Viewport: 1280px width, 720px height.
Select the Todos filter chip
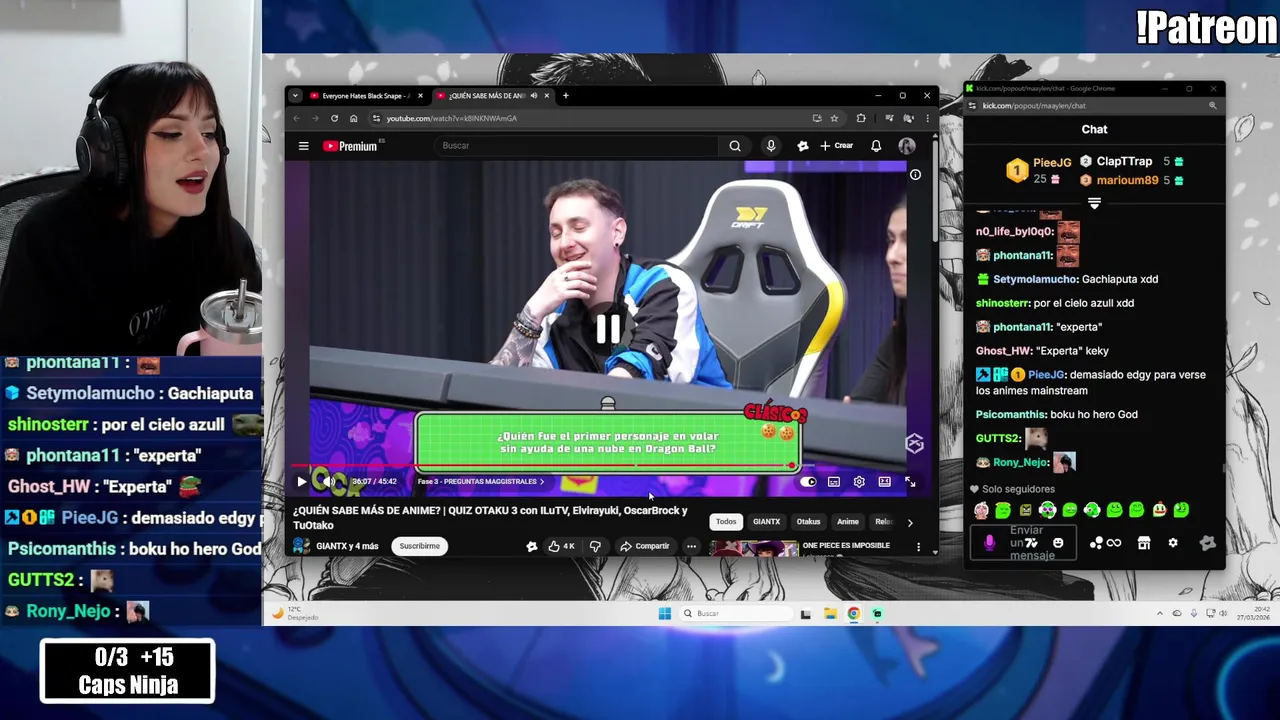point(726,522)
